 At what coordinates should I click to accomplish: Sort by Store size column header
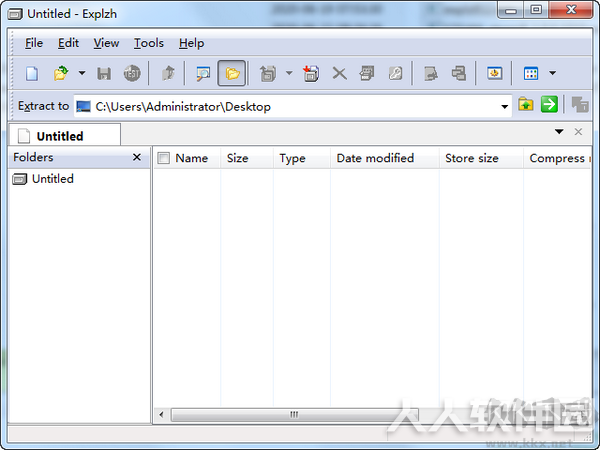481,158
